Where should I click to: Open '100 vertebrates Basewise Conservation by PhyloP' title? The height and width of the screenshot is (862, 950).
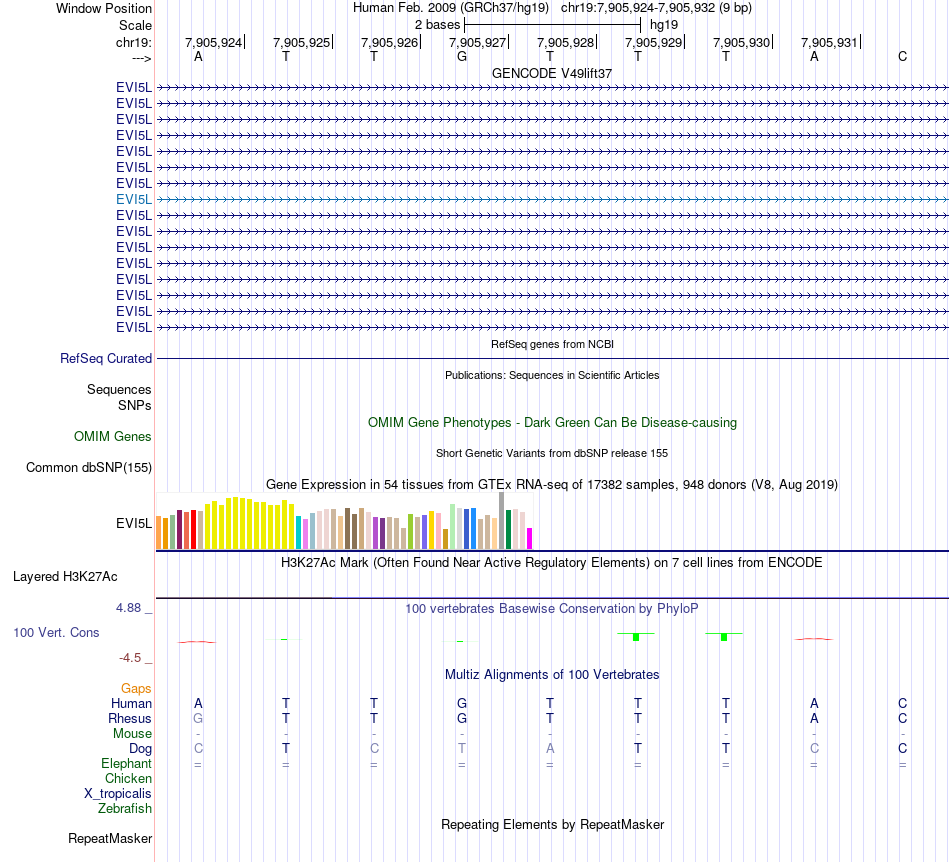[552, 609]
